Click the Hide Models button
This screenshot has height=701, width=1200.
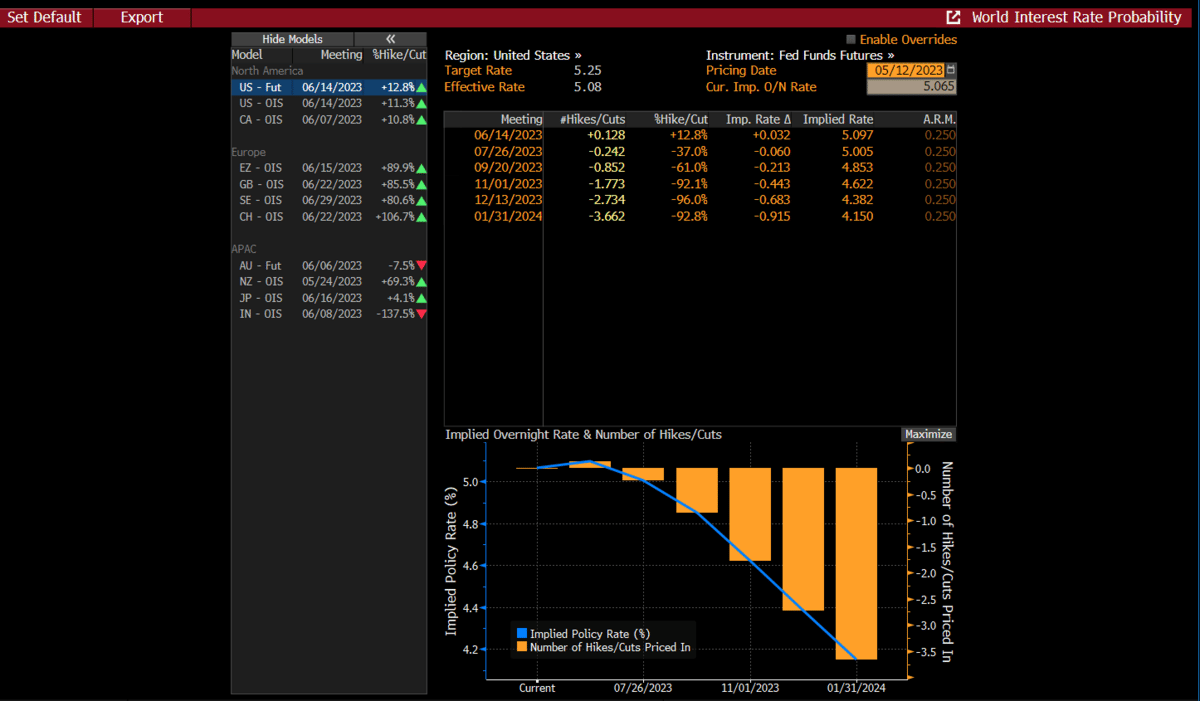[292, 39]
